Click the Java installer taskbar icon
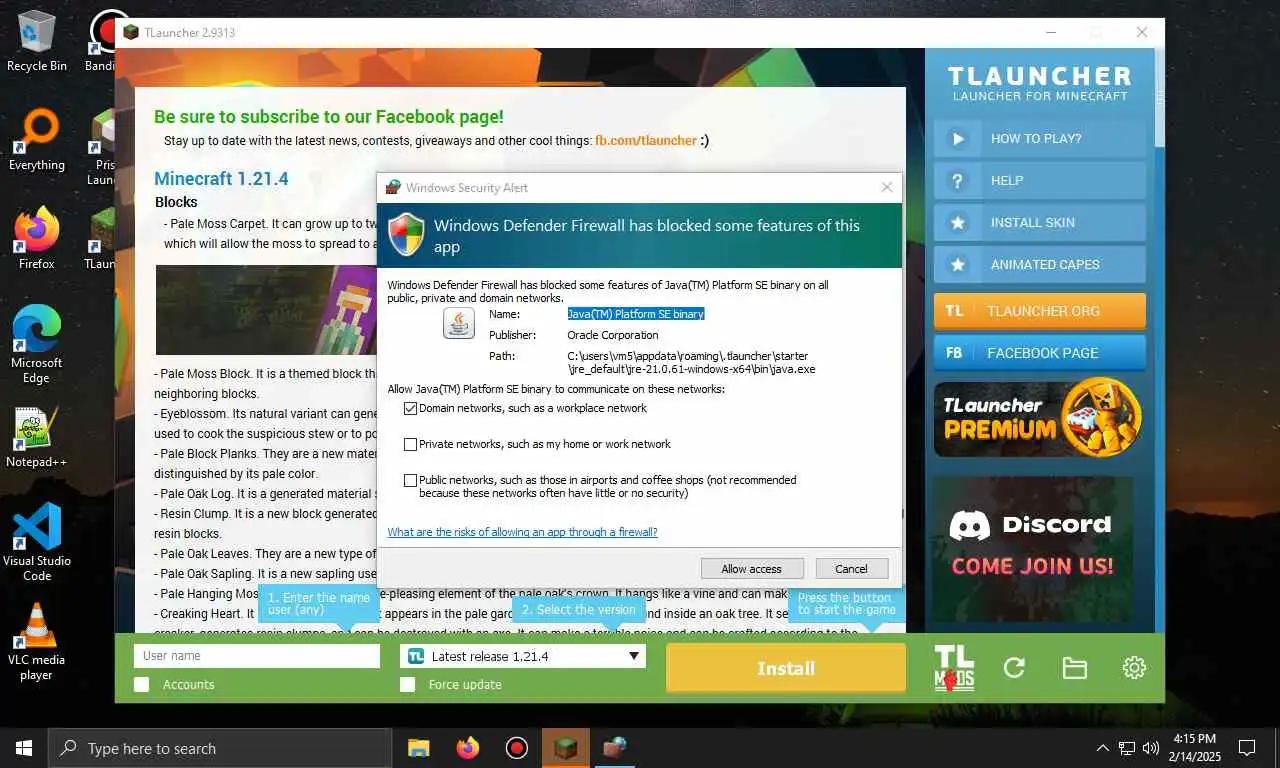Image resolution: width=1280 pixels, height=768 pixels. pos(614,748)
